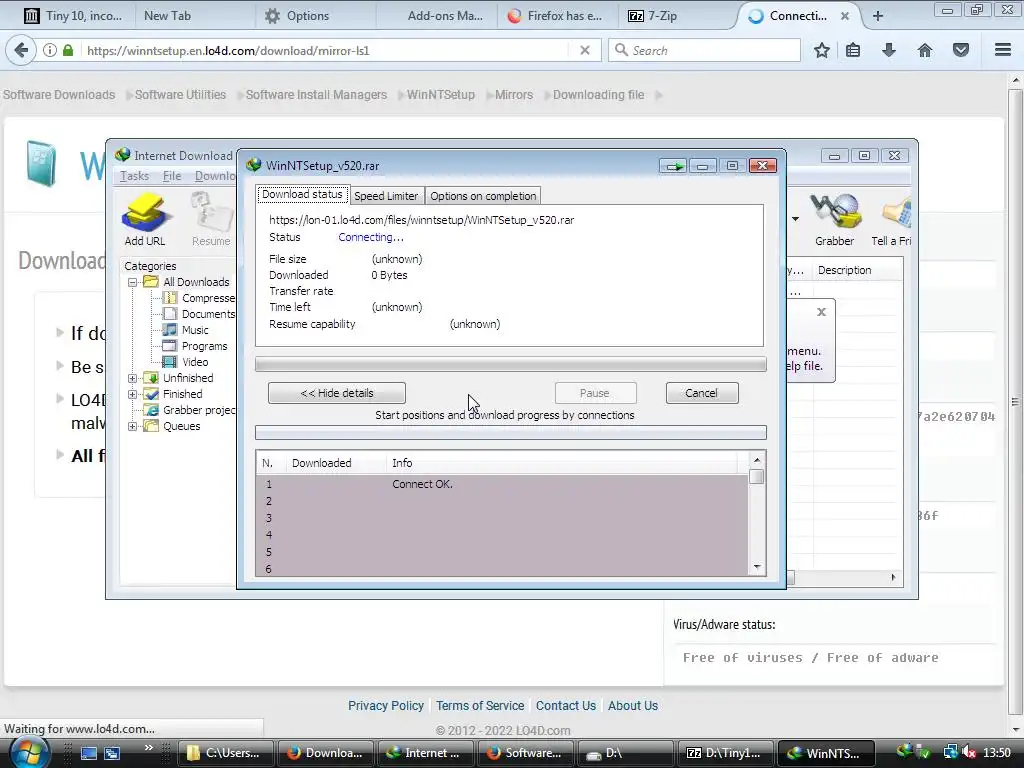Expand quick launch chevron on taskbar
The width and height of the screenshot is (1024, 768).
point(148,748)
